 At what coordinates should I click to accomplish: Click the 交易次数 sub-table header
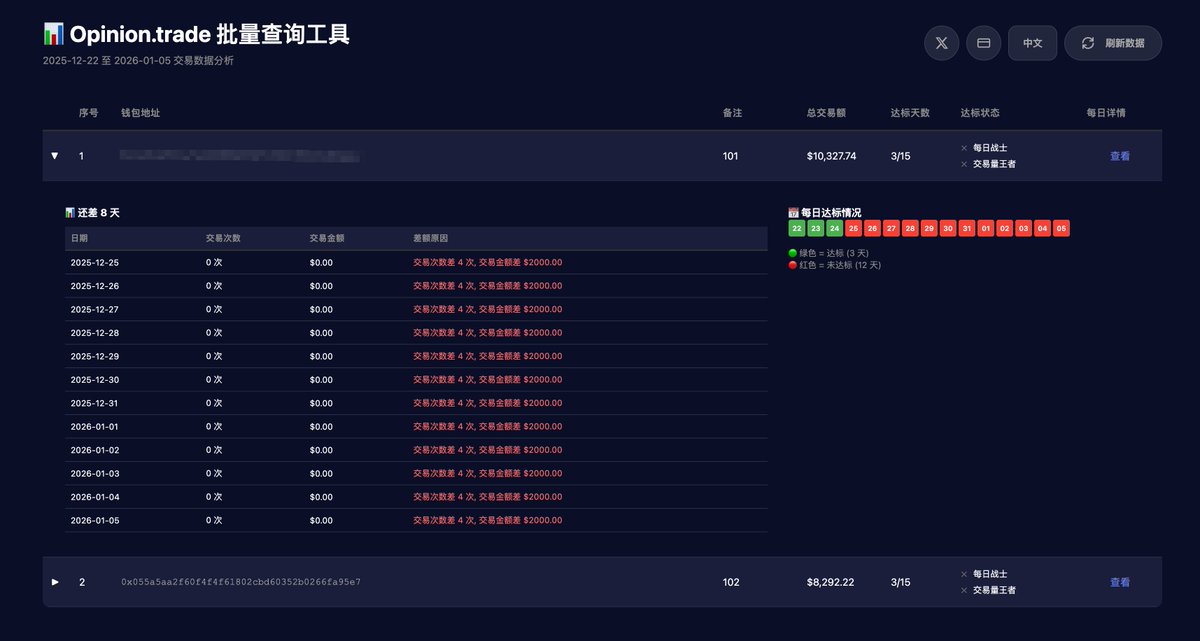coord(223,239)
